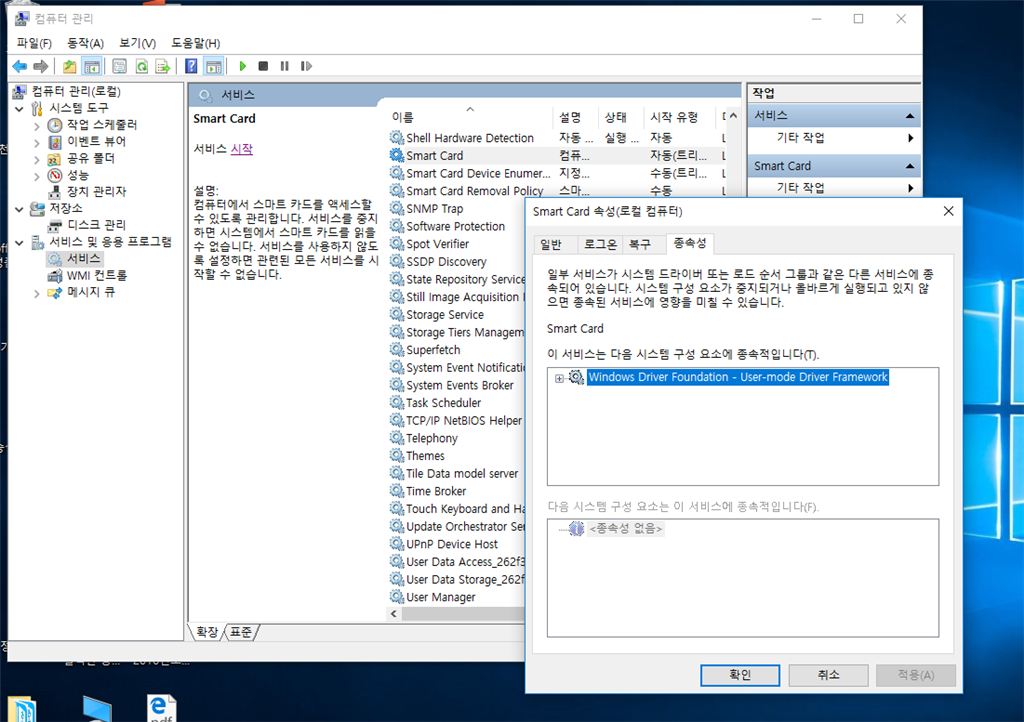This screenshot has height=722, width=1024.
Task: Click the Restart Service icon
Action: [x=306, y=66]
